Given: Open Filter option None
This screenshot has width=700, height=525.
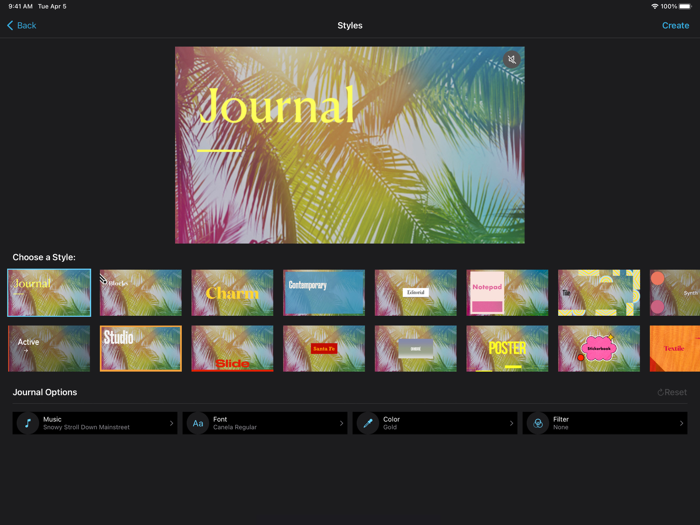Looking at the screenshot, I should tap(605, 423).
